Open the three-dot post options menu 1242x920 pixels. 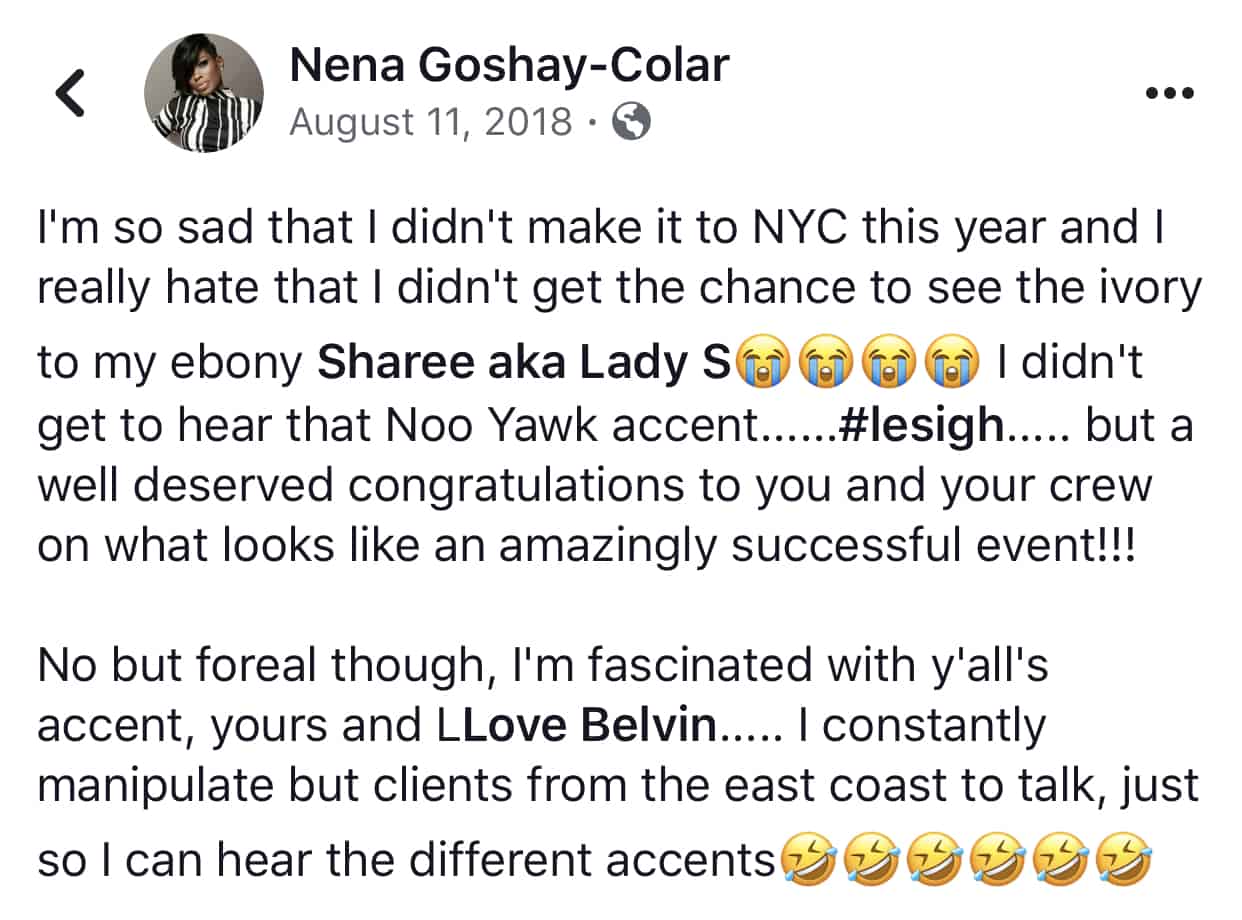1169,94
